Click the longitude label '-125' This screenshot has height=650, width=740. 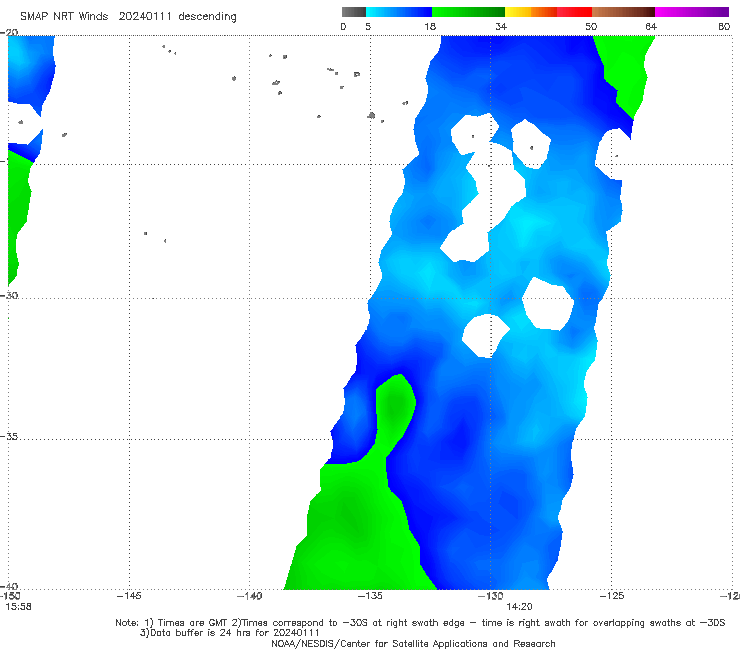pos(611,596)
